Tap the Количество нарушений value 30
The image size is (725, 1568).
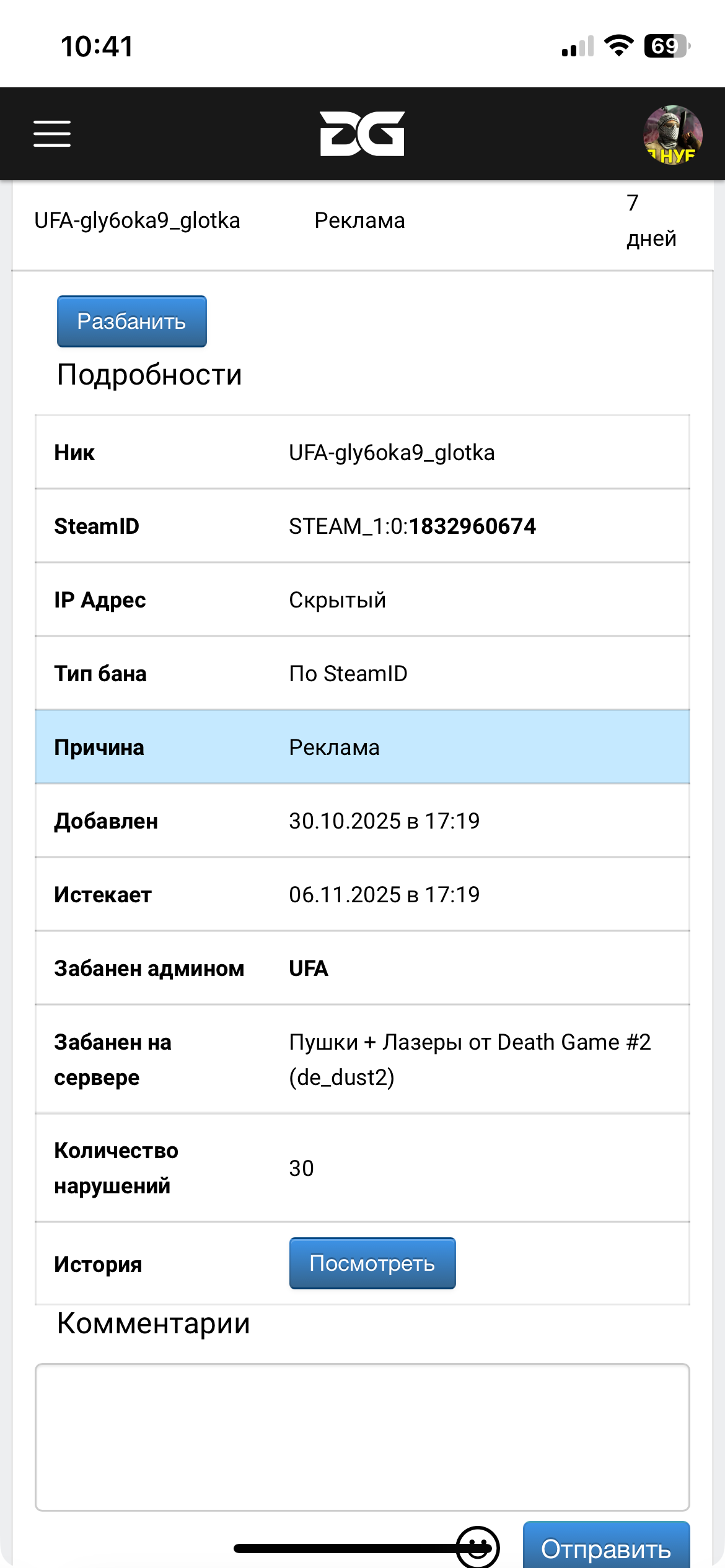click(x=302, y=1169)
